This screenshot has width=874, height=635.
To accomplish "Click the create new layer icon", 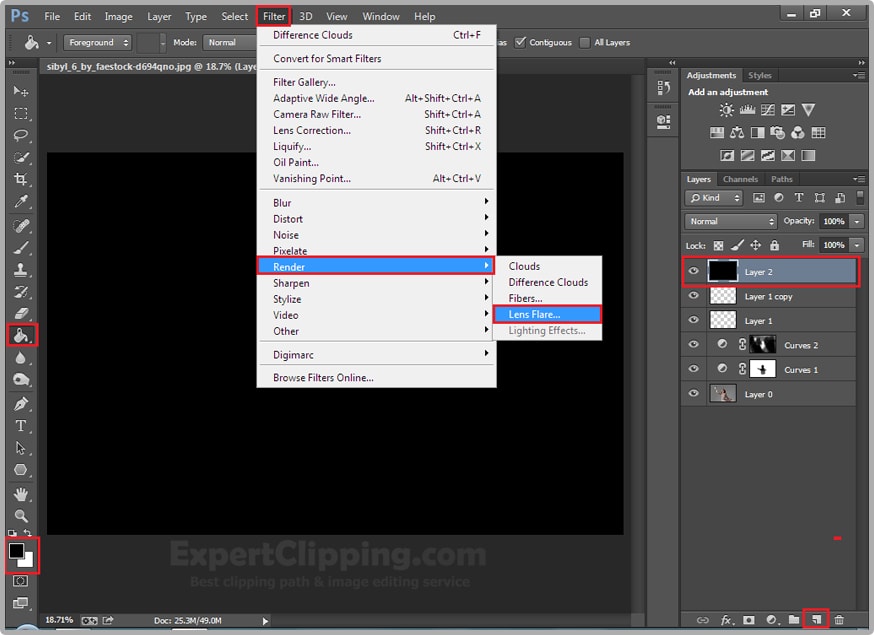I will [x=816, y=620].
